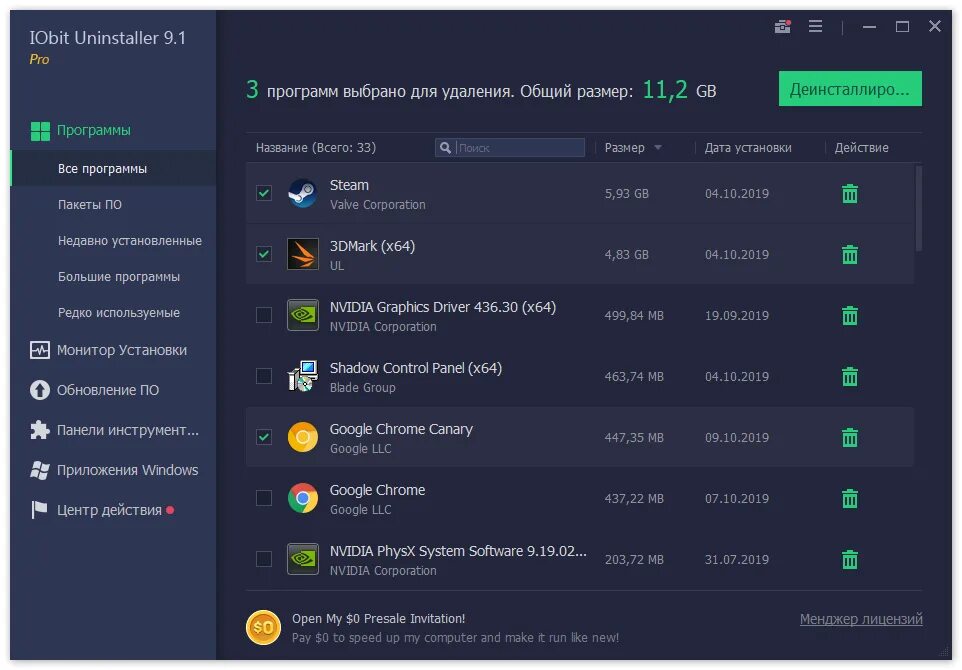Click trash icon for Google Chrome Canary

[850, 437]
